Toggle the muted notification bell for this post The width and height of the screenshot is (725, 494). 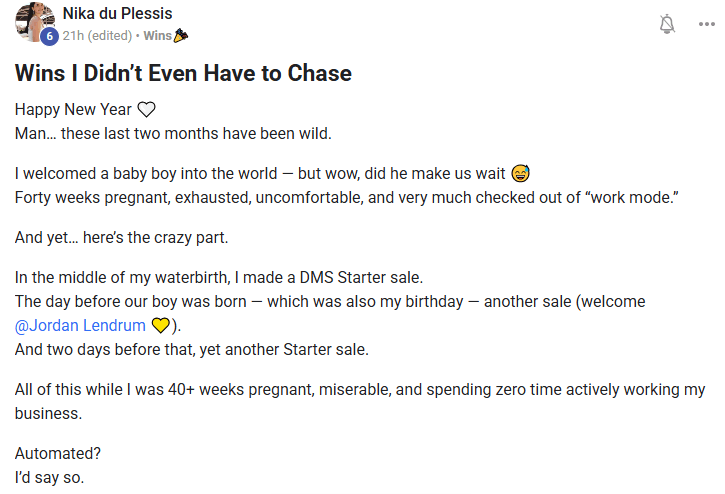click(667, 24)
